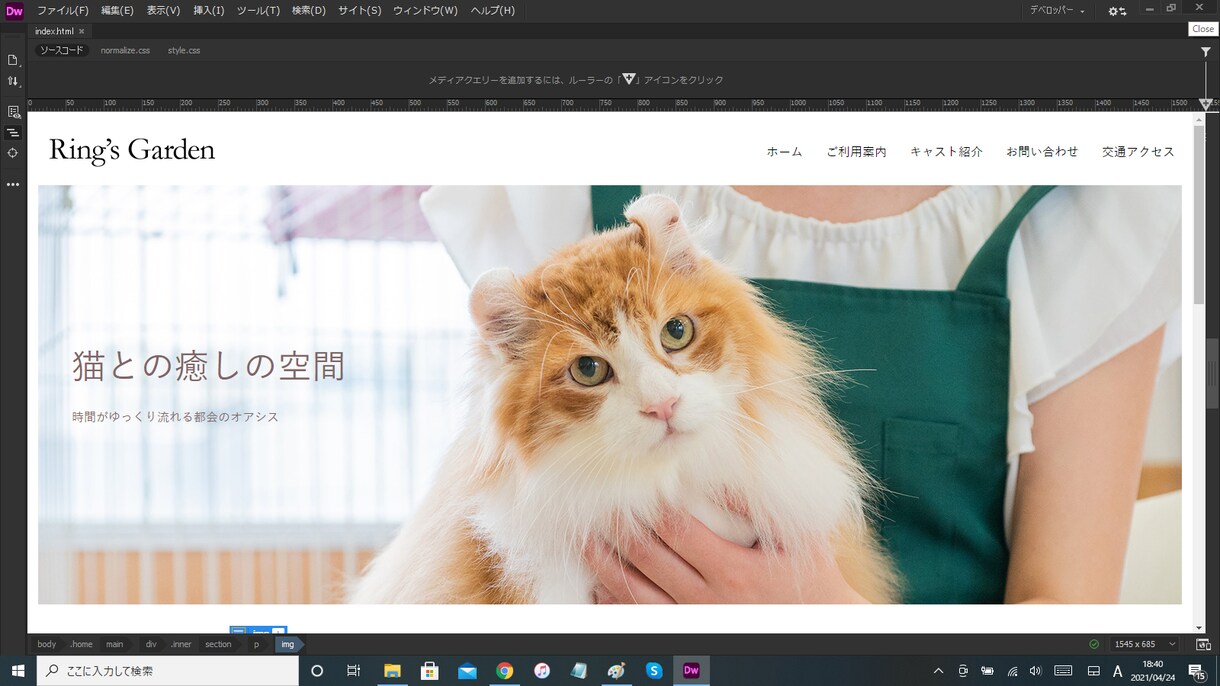Screen dimensions: 1220x686
Task: Open Task View in the taskbar
Action: (353, 671)
